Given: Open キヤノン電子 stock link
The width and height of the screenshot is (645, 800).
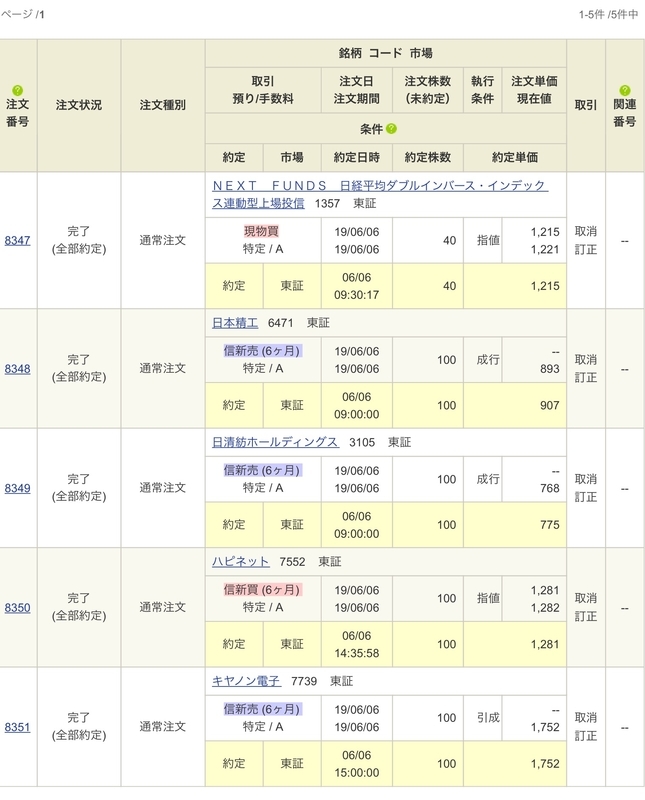Looking at the screenshot, I should [246, 681].
